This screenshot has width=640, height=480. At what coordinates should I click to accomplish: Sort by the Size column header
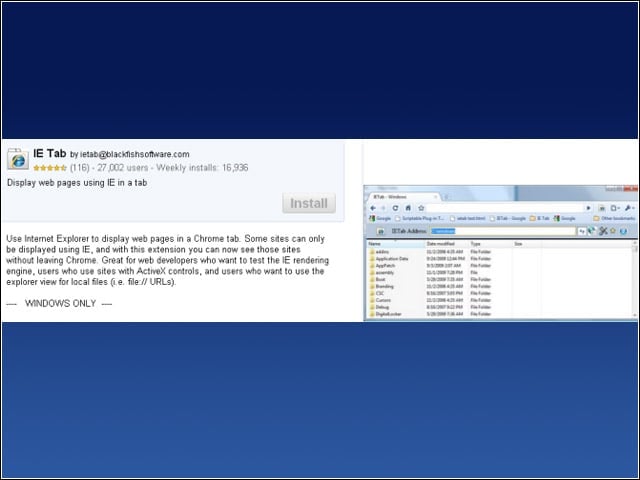[527, 244]
